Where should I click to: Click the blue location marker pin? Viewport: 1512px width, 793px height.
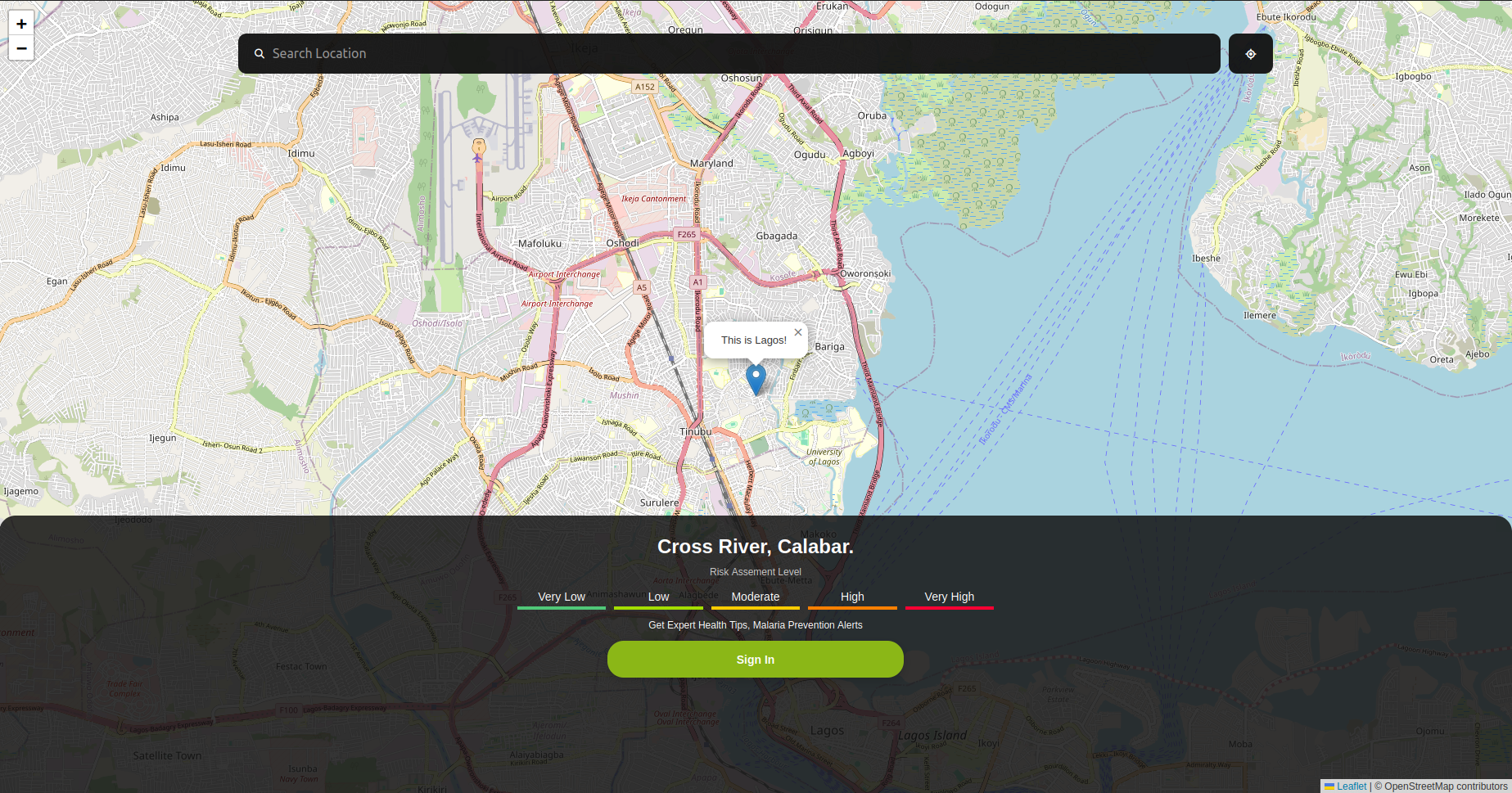click(756, 379)
